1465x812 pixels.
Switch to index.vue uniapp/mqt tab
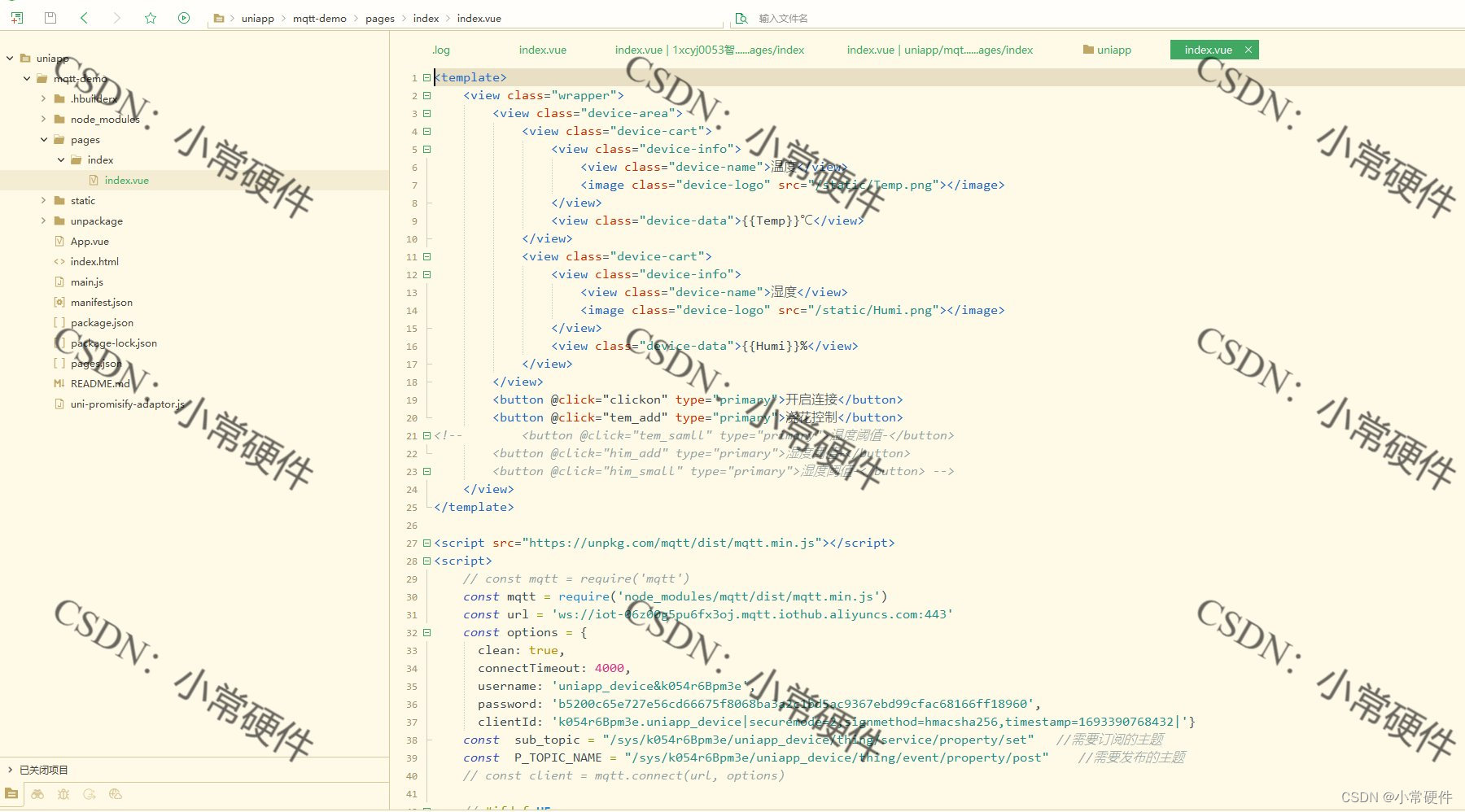point(940,50)
